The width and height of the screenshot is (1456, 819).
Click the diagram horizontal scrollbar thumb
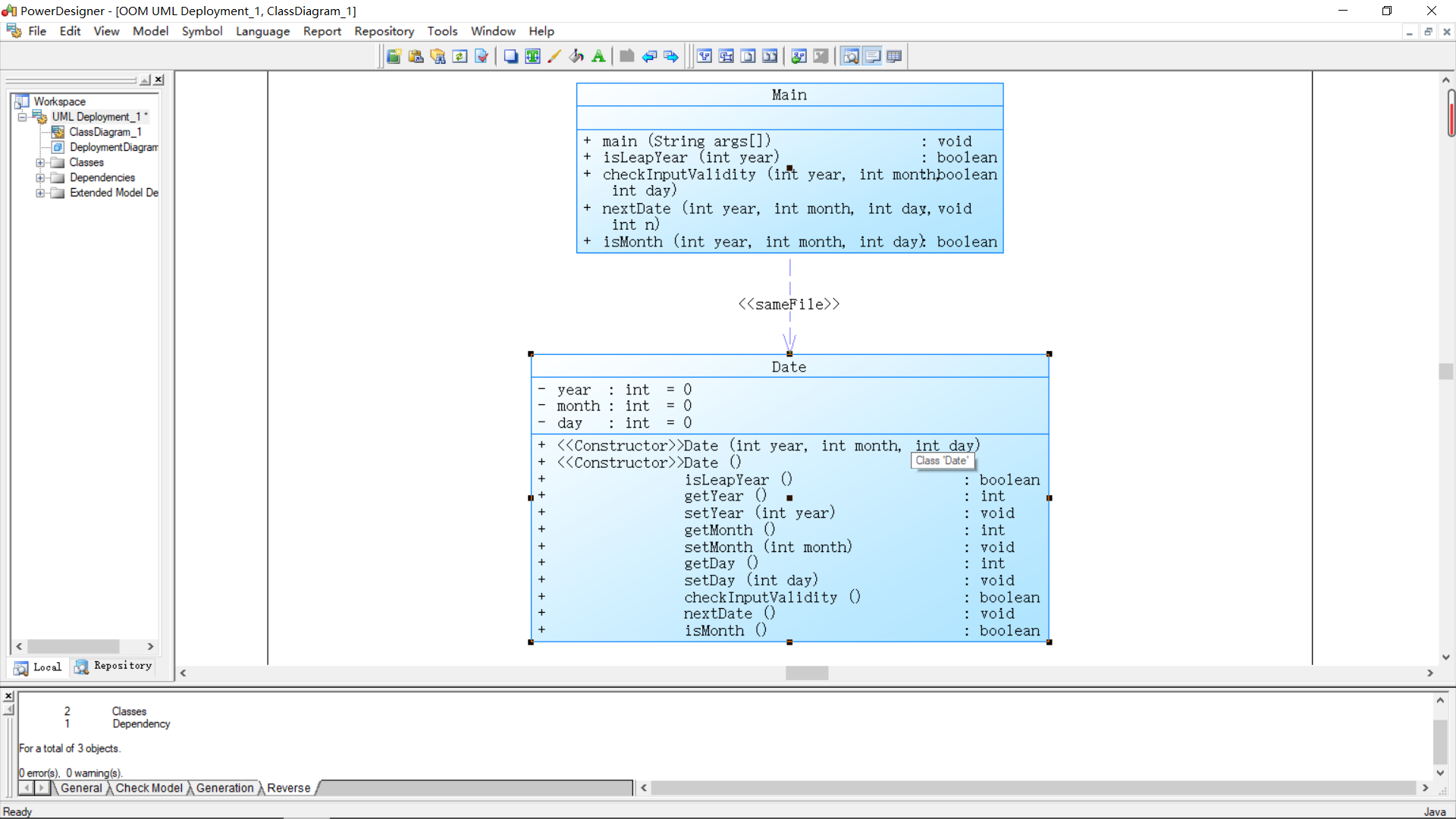(x=806, y=673)
